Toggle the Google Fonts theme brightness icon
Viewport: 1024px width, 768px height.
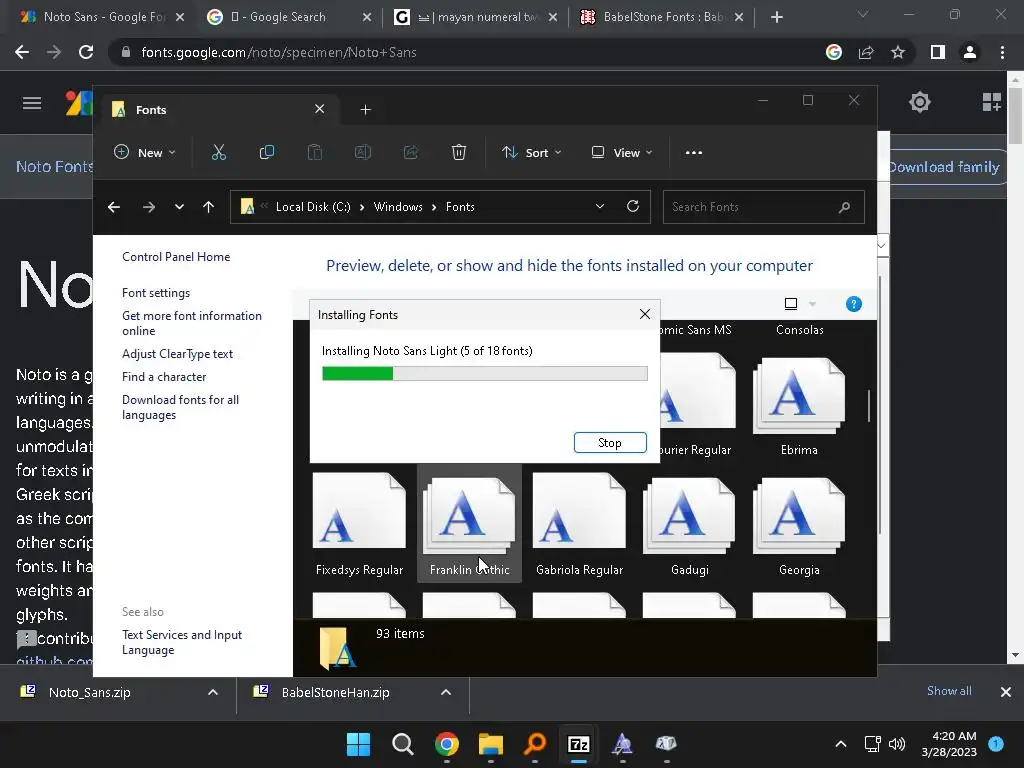[x=920, y=102]
